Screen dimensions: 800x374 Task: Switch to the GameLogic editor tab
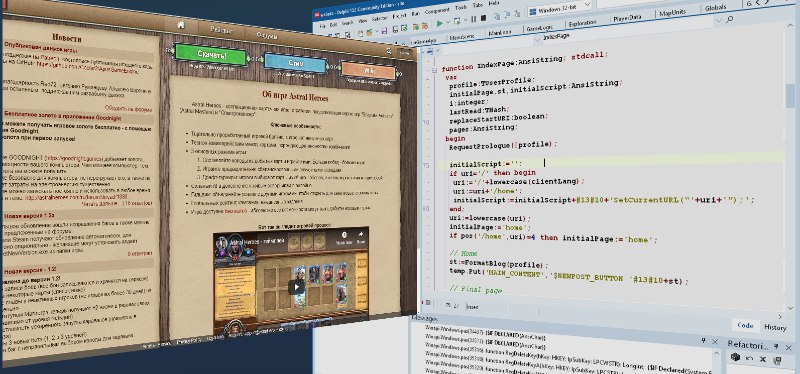pos(539,27)
